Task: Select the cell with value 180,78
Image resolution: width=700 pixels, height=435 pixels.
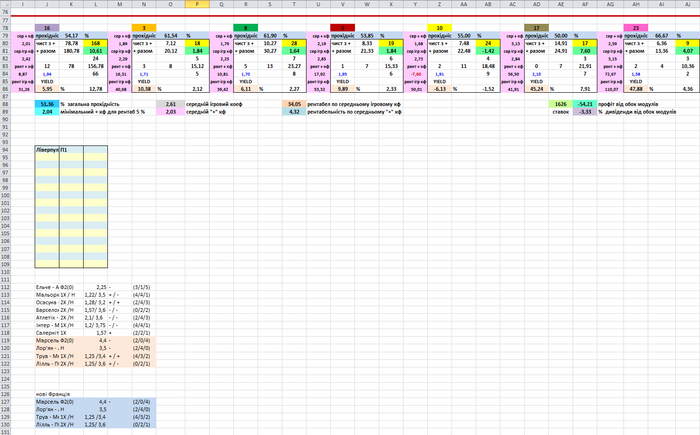Action: pos(71,51)
